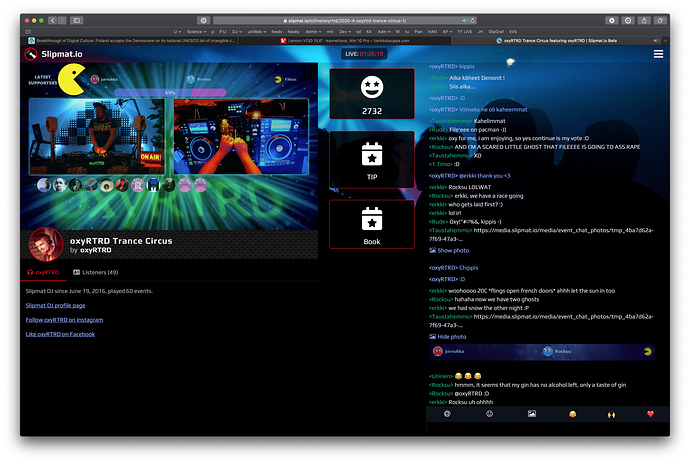Screen dimensions: 690x462
Task: Expand the DJ bookmarks folder
Action: click(237, 32)
